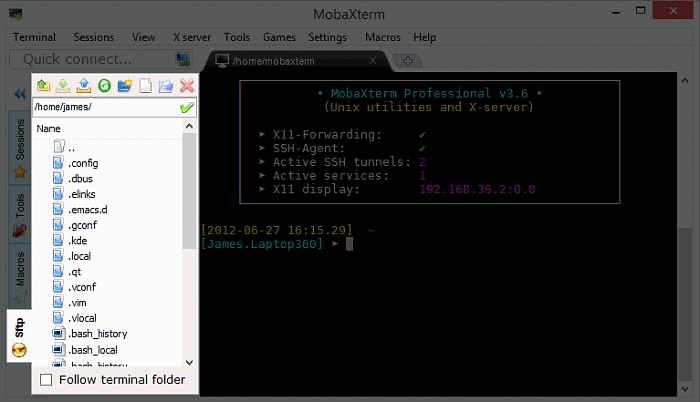Viewport: 700px width, 402px height.
Task: Create new folder icon in SFTP toolbar
Action: 125,85
